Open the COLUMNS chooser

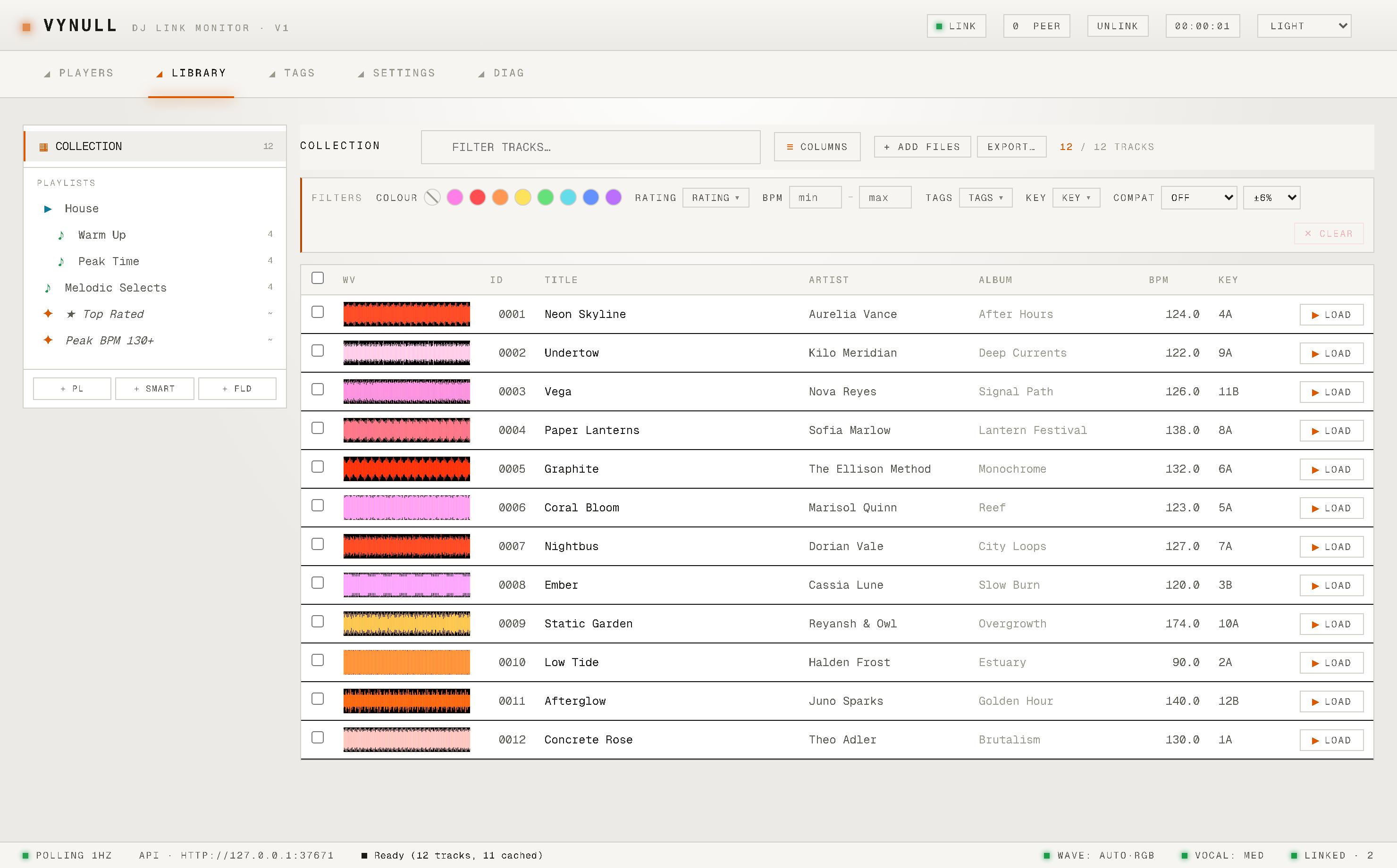[x=817, y=147]
